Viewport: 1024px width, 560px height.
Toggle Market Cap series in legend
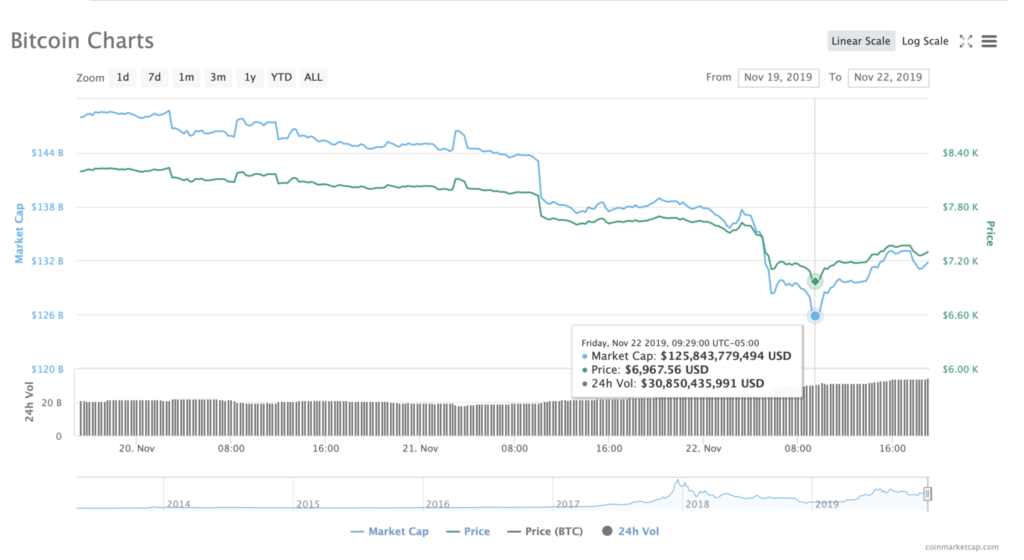[390, 531]
